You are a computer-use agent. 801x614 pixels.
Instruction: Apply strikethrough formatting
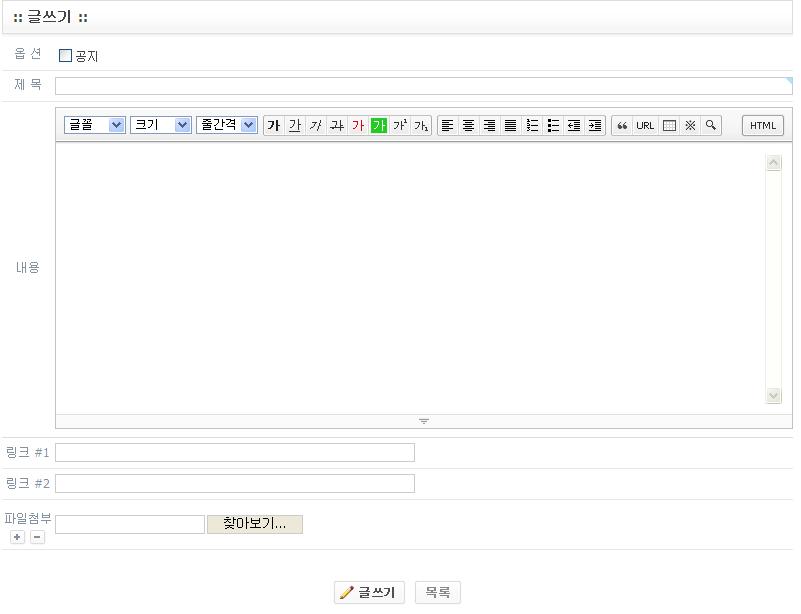coord(337,126)
